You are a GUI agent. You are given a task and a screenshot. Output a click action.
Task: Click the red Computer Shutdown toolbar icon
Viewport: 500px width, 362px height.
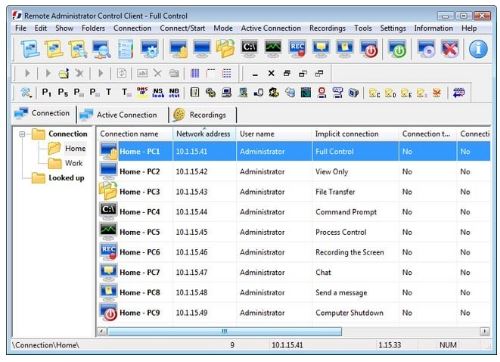click(x=368, y=49)
